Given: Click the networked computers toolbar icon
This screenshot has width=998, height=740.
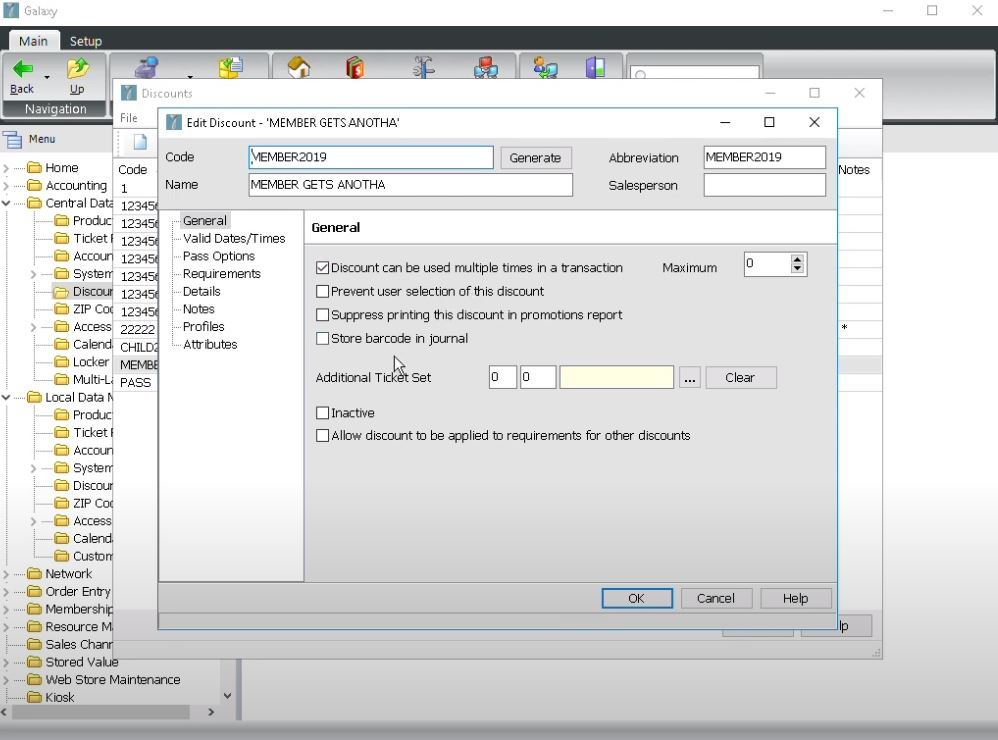Looking at the screenshot, I should pyautogui.click(x=488, y=68).
